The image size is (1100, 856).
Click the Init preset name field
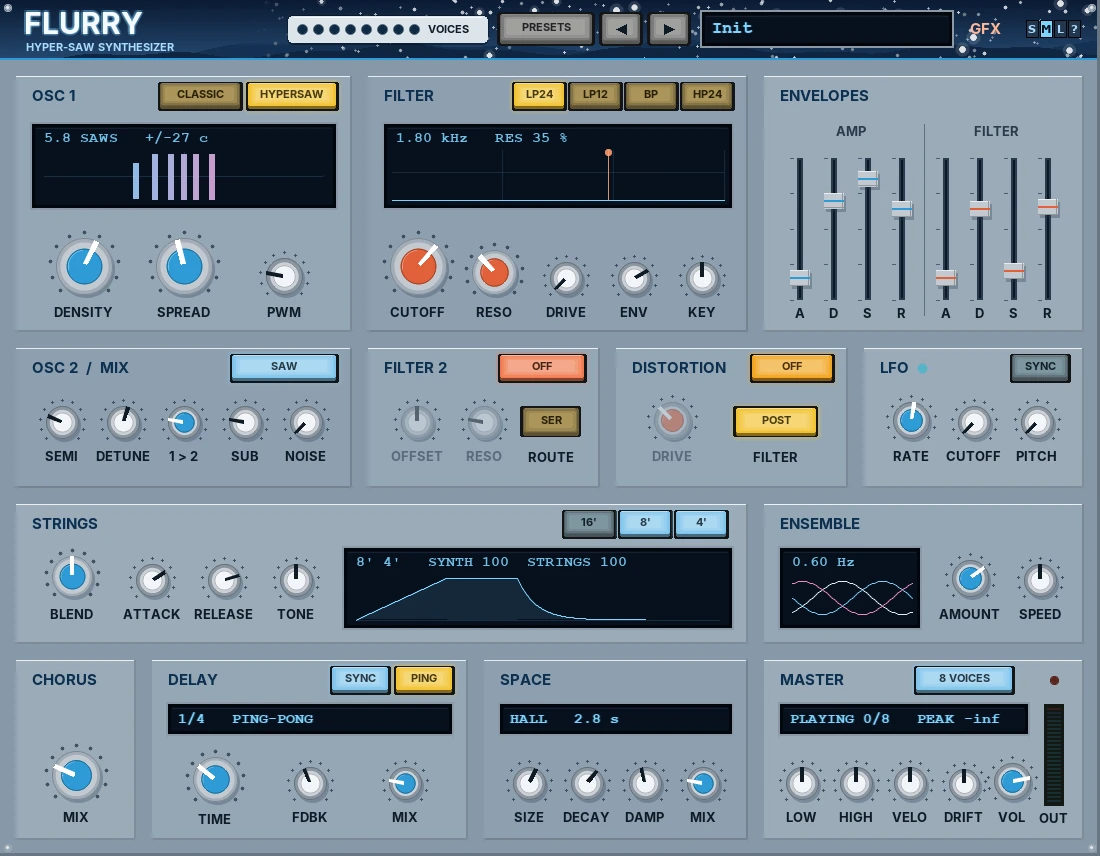(x=827, y=29)
